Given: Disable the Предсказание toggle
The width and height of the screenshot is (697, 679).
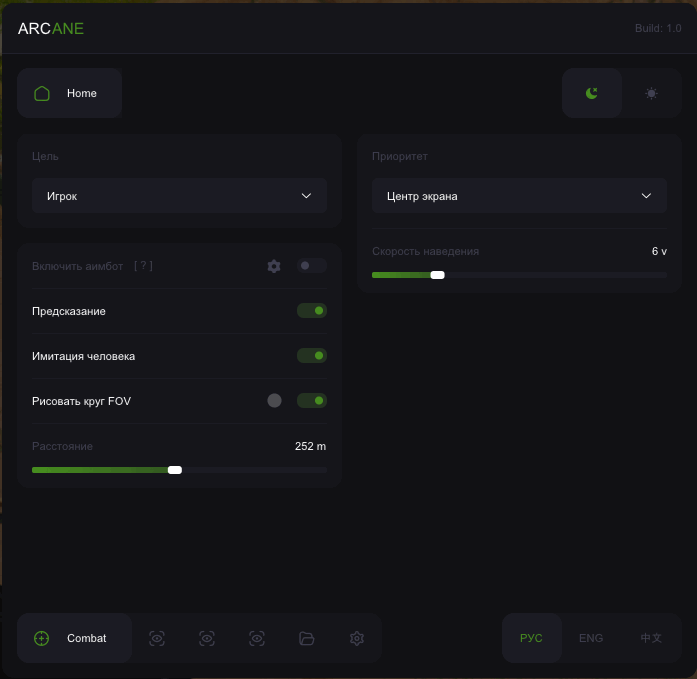Looking at the screenshot, I should [312, 311].
